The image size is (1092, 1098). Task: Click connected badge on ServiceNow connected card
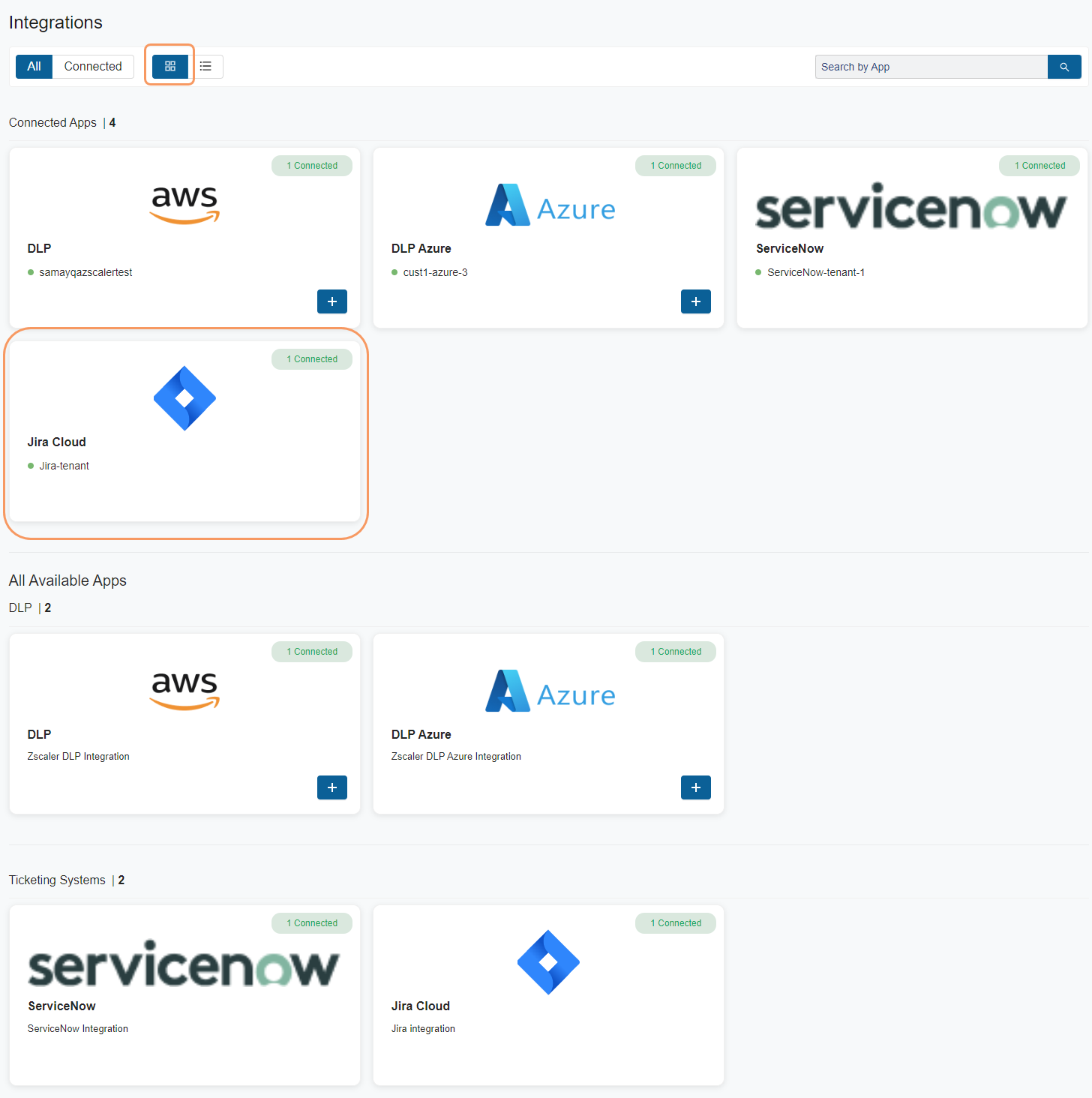coord(1039,166)
